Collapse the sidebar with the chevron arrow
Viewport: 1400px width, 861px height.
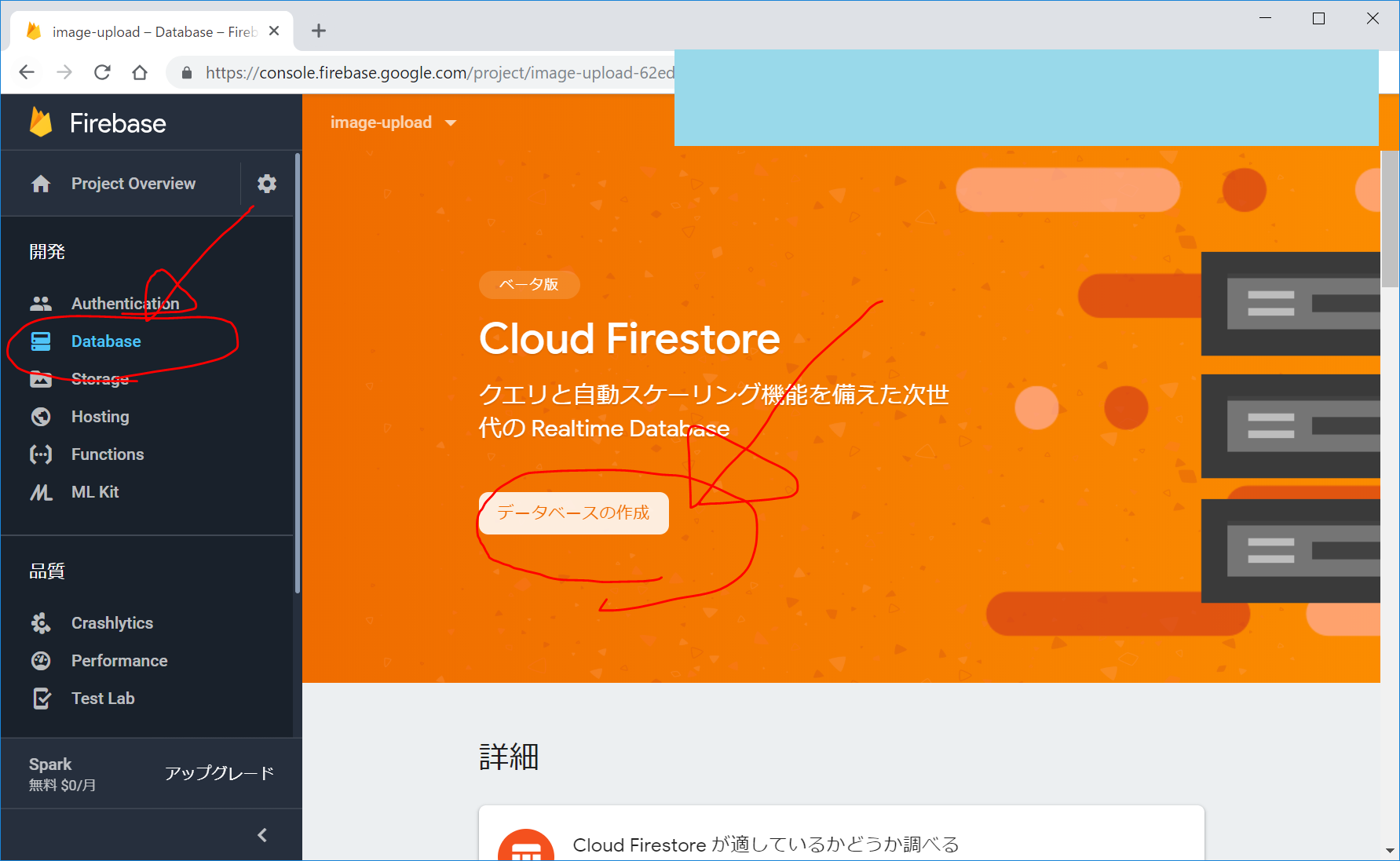click(262, 835)
